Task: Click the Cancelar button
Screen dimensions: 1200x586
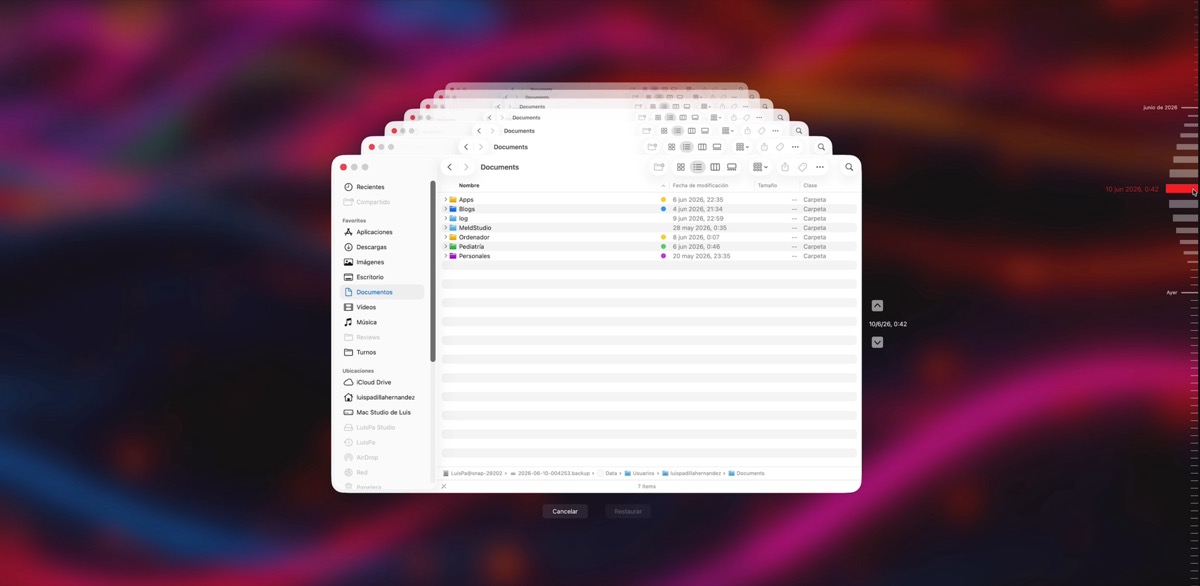Action: tap(565, 511)
